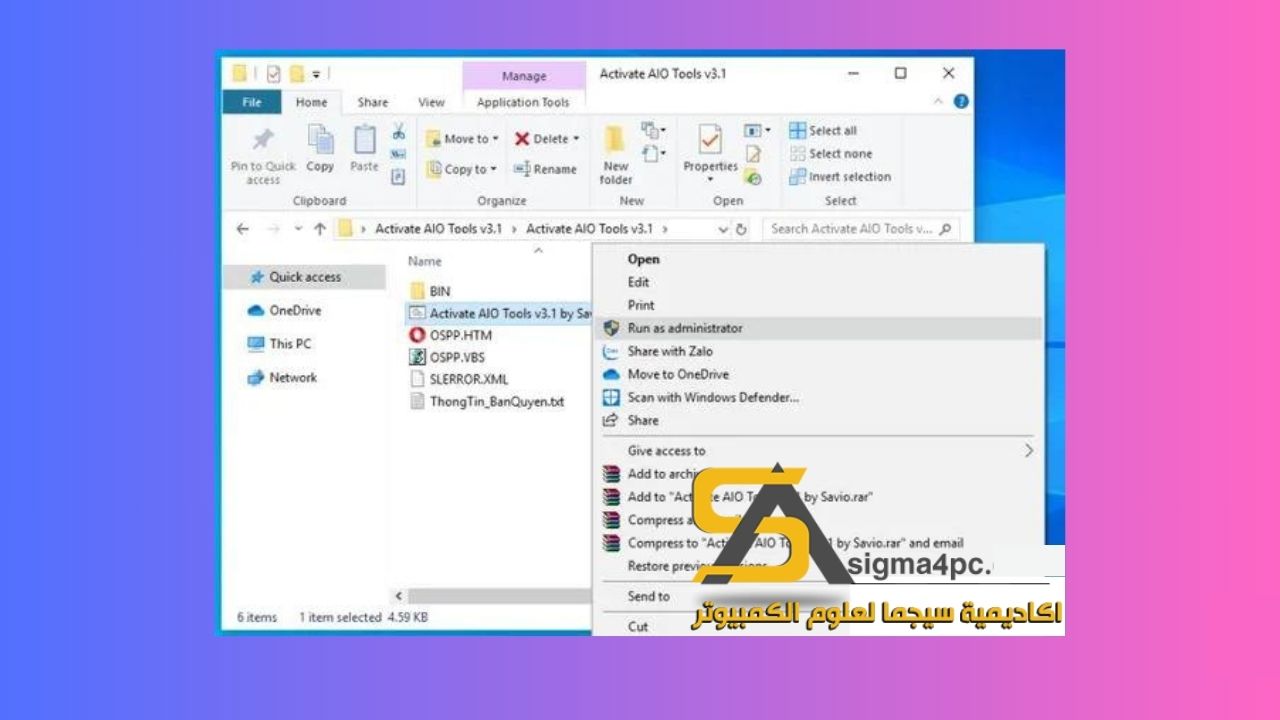Customize Quick Access Toolbar dropdown
This screenshot has width=1280, height=720.
coord(317,74)
